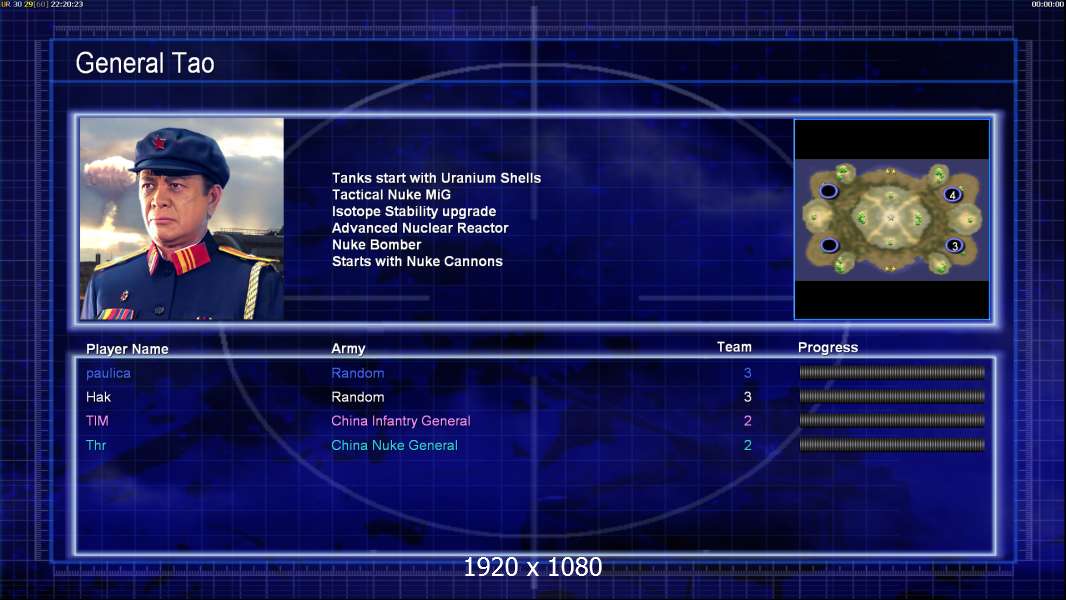The height and width of the screenshot is (600, 1066).
Task: Click the player name Hak
Action: point(98,397)
